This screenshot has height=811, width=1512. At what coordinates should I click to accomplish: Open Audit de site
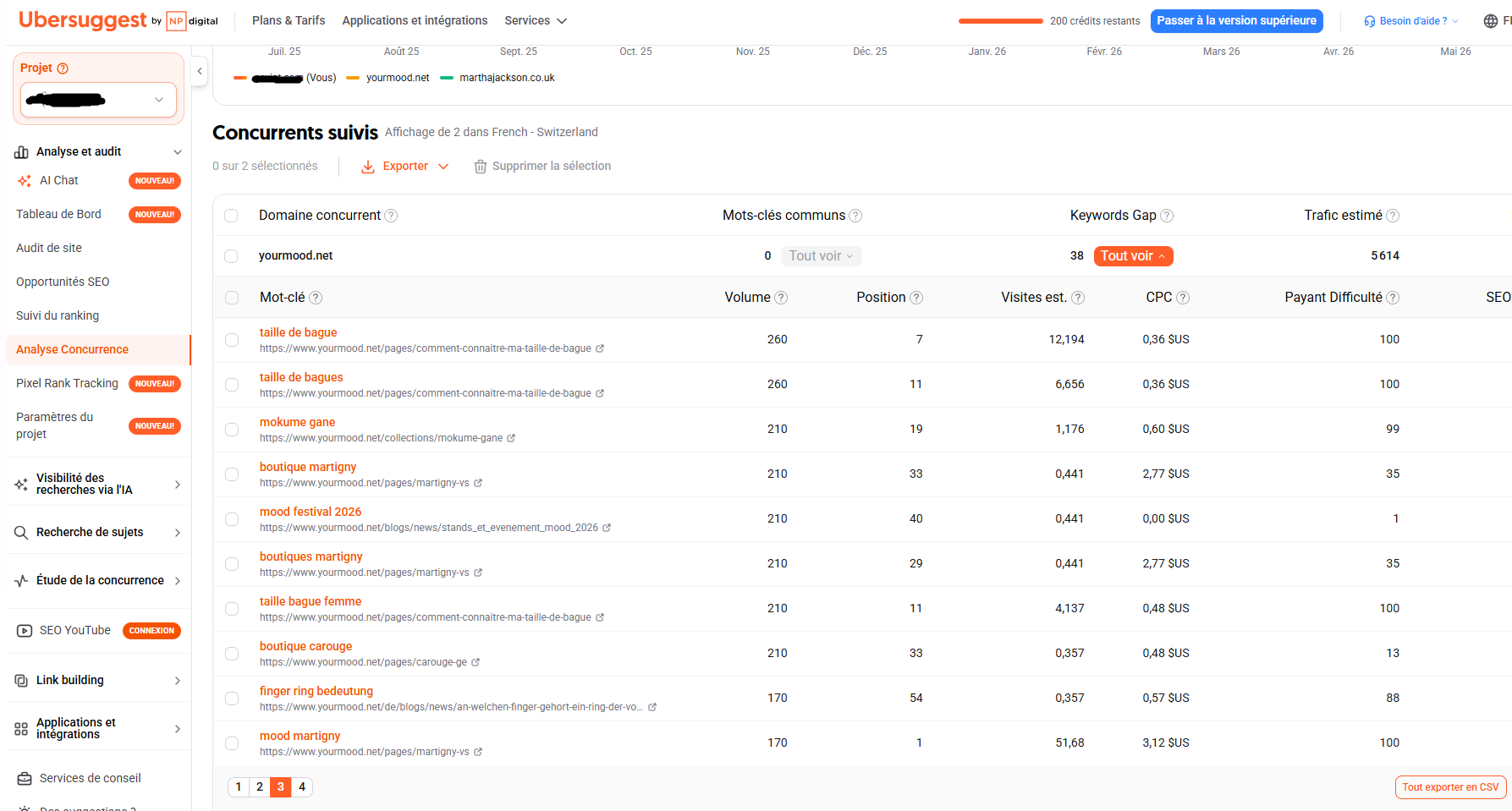[x=49, y=249]
